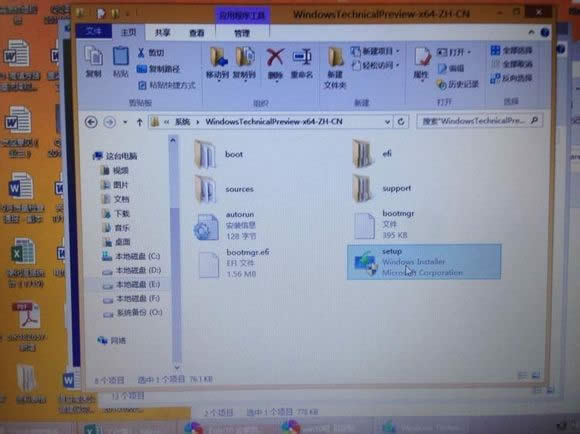Switch to large icons view in status bar
The height and width of the screenshot is (434, 580).
point(536,376)
